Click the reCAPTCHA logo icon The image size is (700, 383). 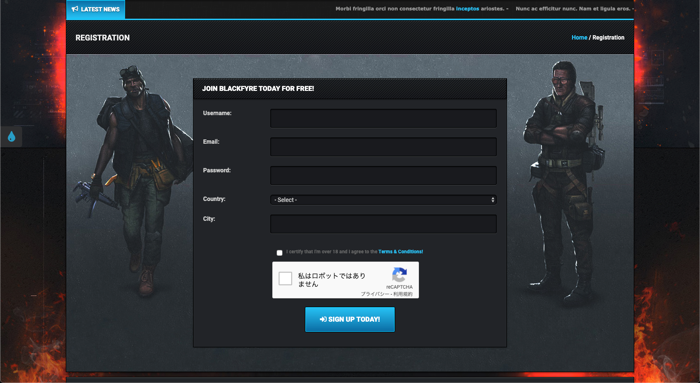click(399, 275)
